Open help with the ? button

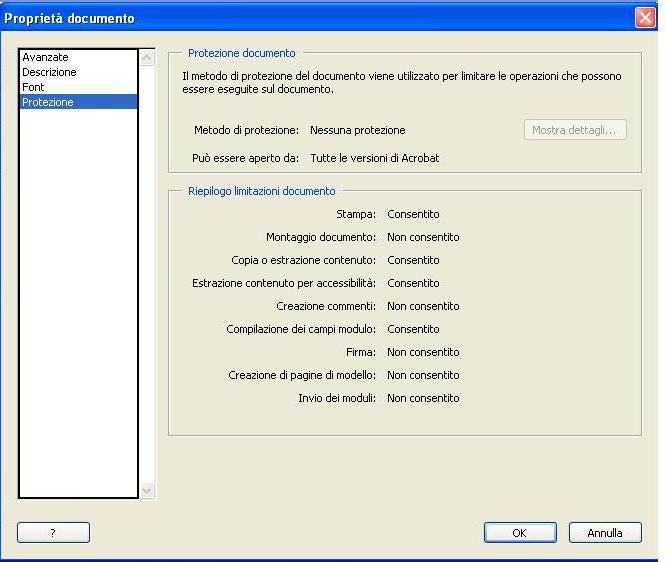[53, 532]
